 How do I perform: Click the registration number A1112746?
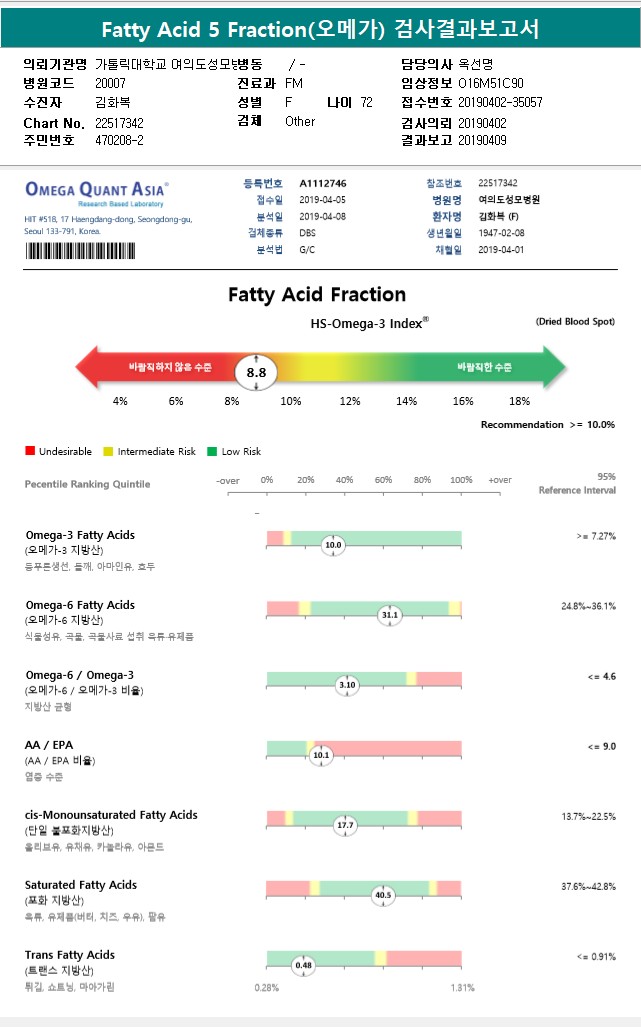pyautogui.click(x=323, y=184)
